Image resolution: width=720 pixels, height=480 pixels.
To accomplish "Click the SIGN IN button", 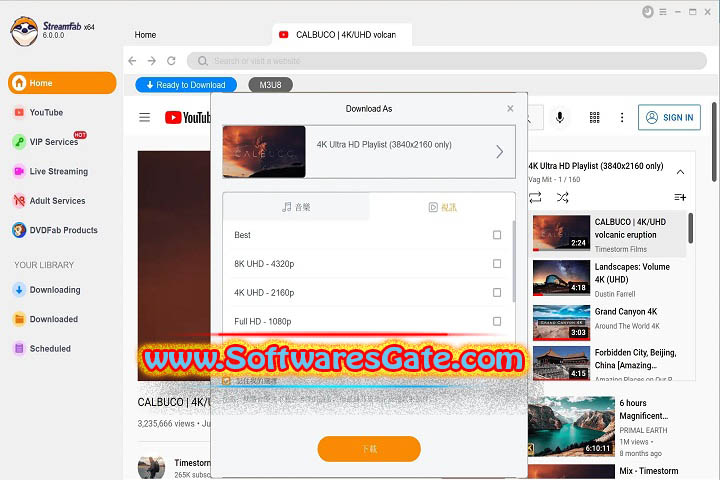I will click(x=669, y=118).
